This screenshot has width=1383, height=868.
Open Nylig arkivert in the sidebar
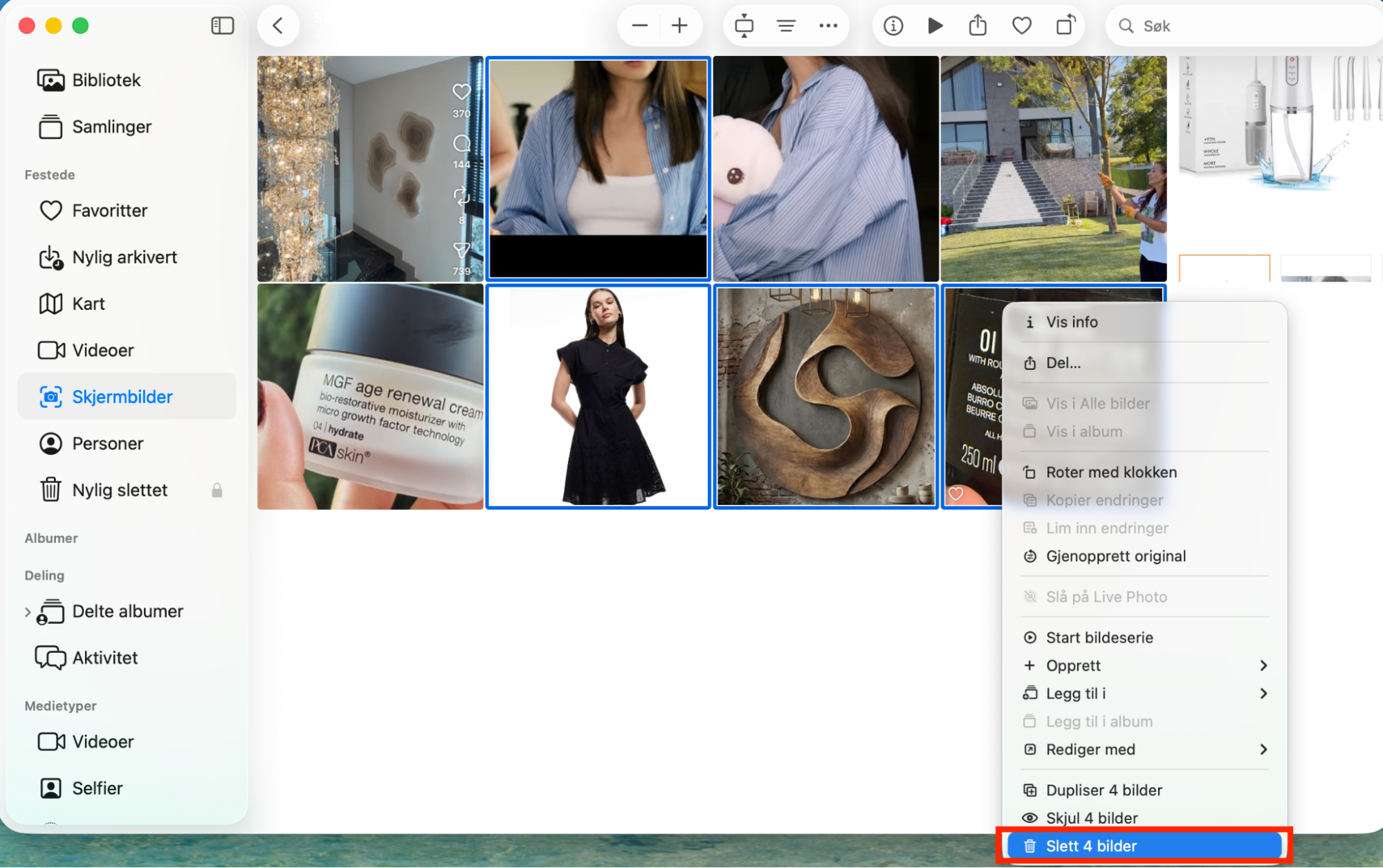[x=127, y=257]
